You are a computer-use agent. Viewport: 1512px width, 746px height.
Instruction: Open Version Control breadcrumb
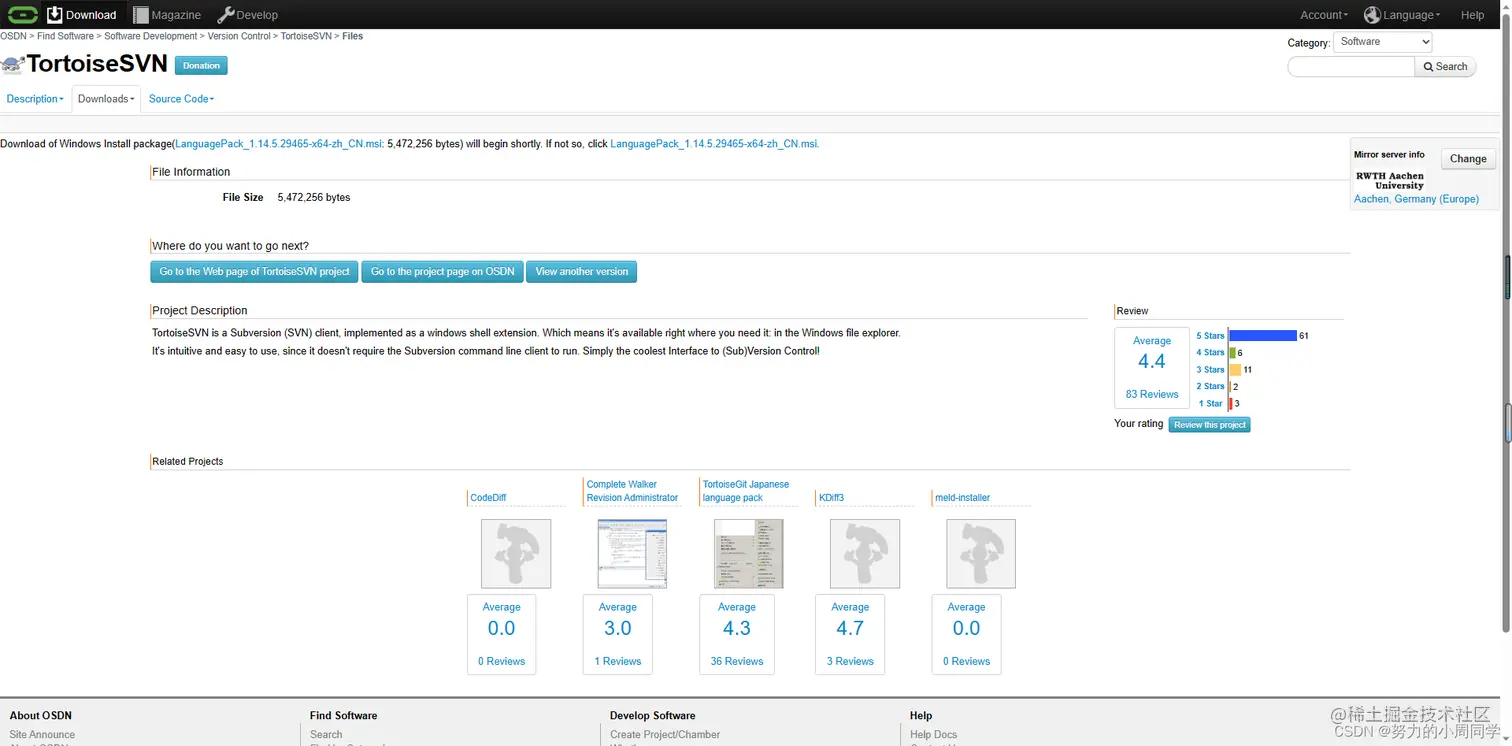pos(239,36)
